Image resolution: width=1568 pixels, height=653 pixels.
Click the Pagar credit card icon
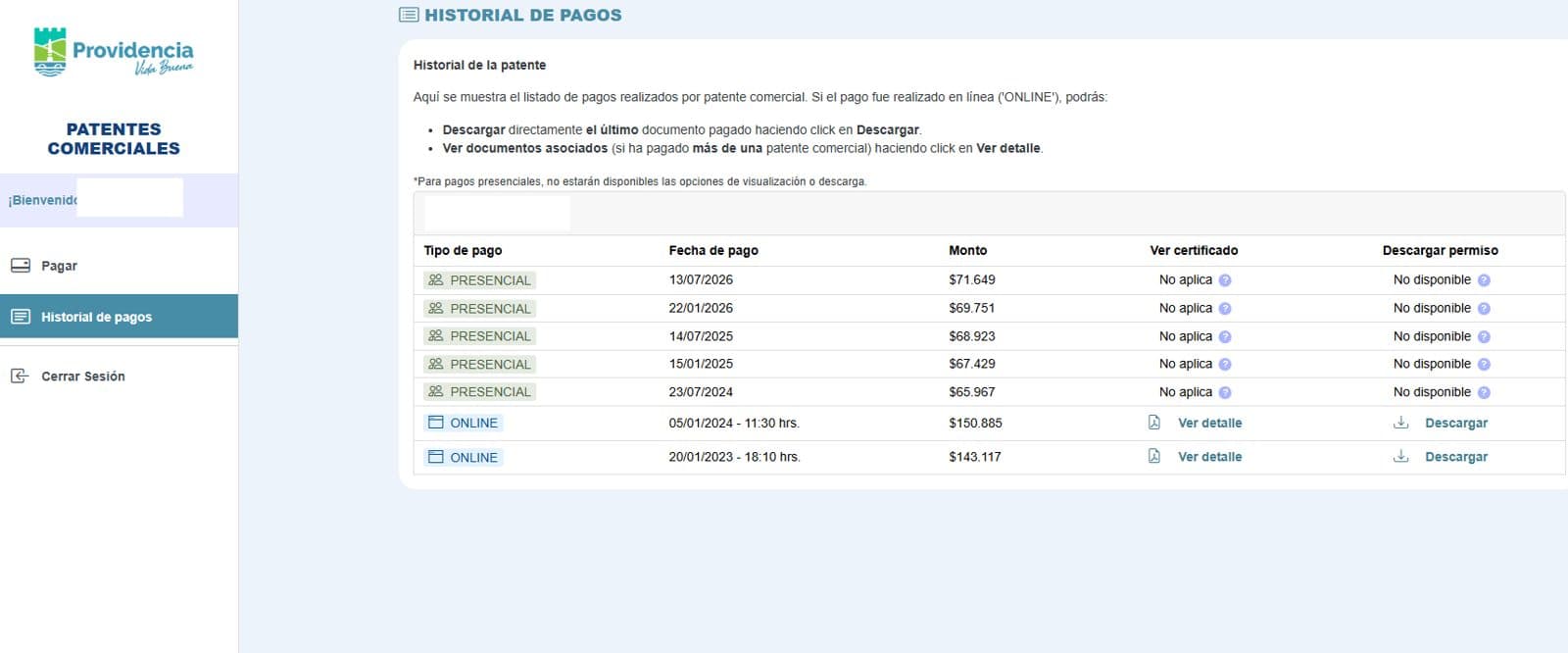[20, 266]
